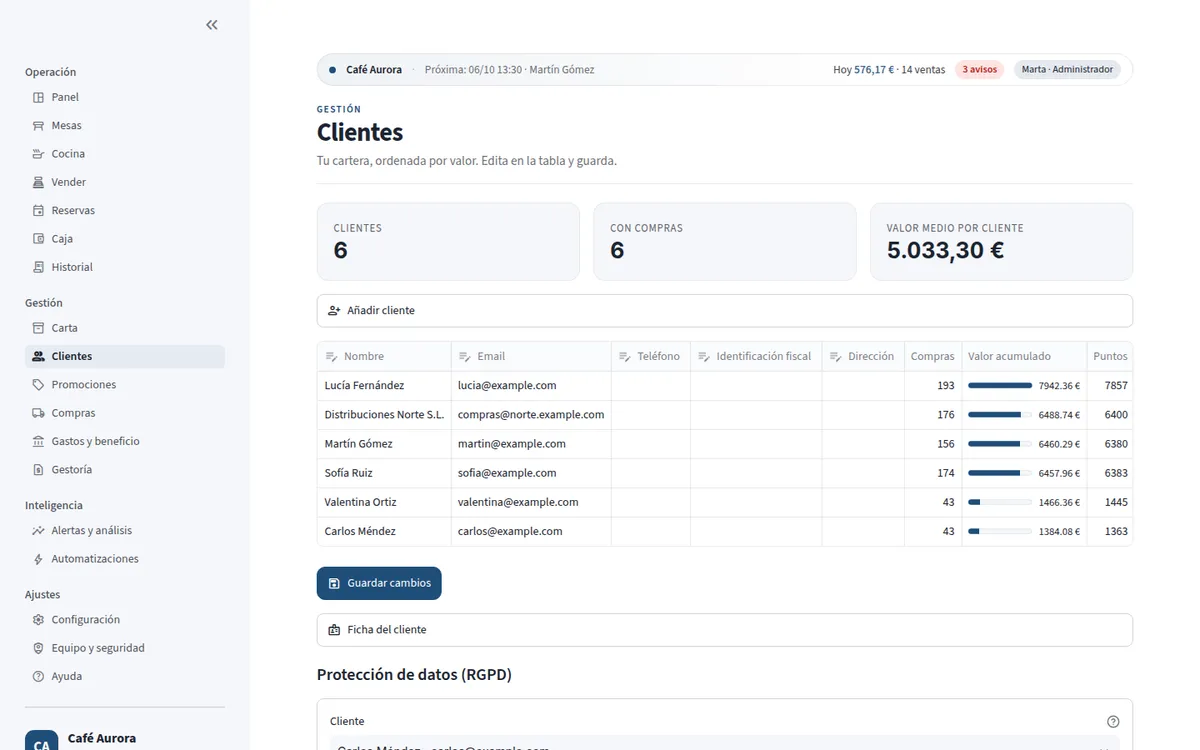Screen dimensions: 1200x750
Task: Open the Clientes menu item
Action: tap(125, 356)
